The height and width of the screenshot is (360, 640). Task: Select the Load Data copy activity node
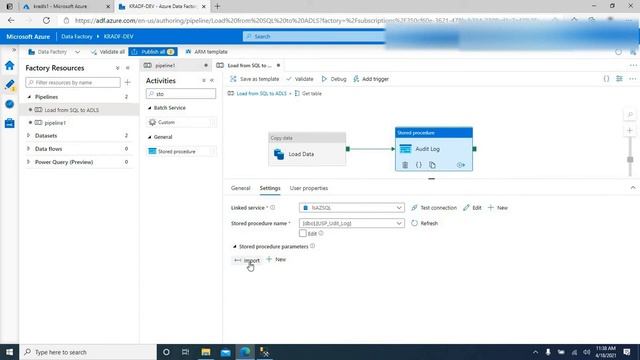[307, 149]
